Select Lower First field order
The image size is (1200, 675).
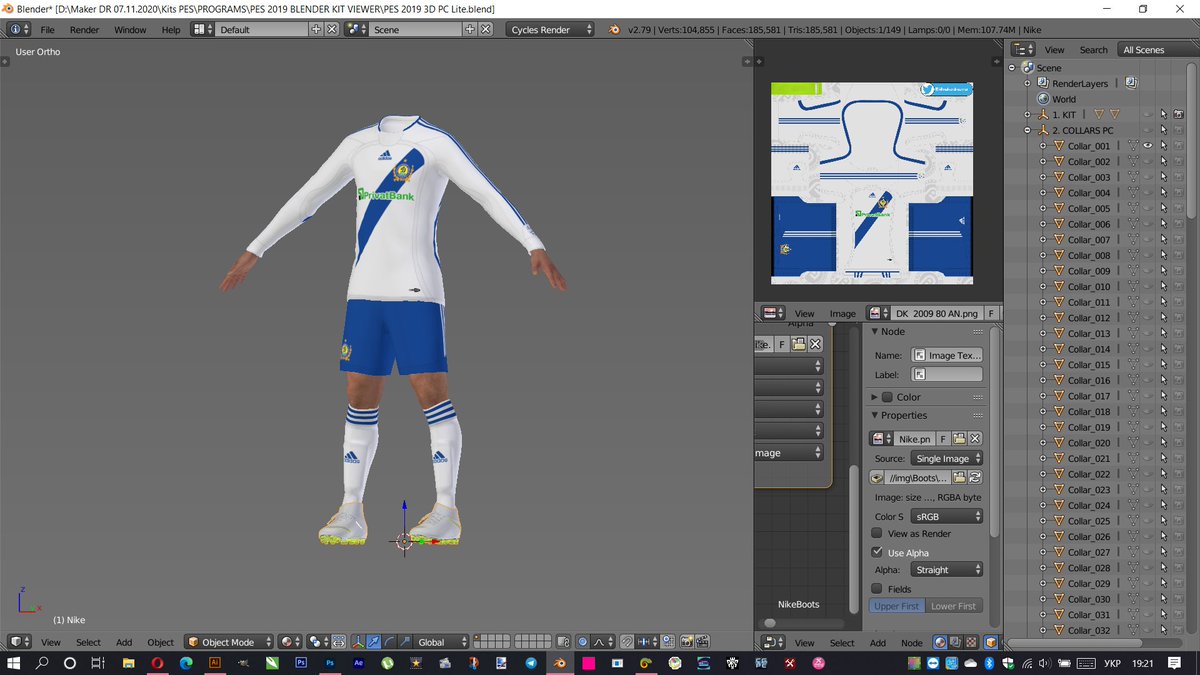953,606
